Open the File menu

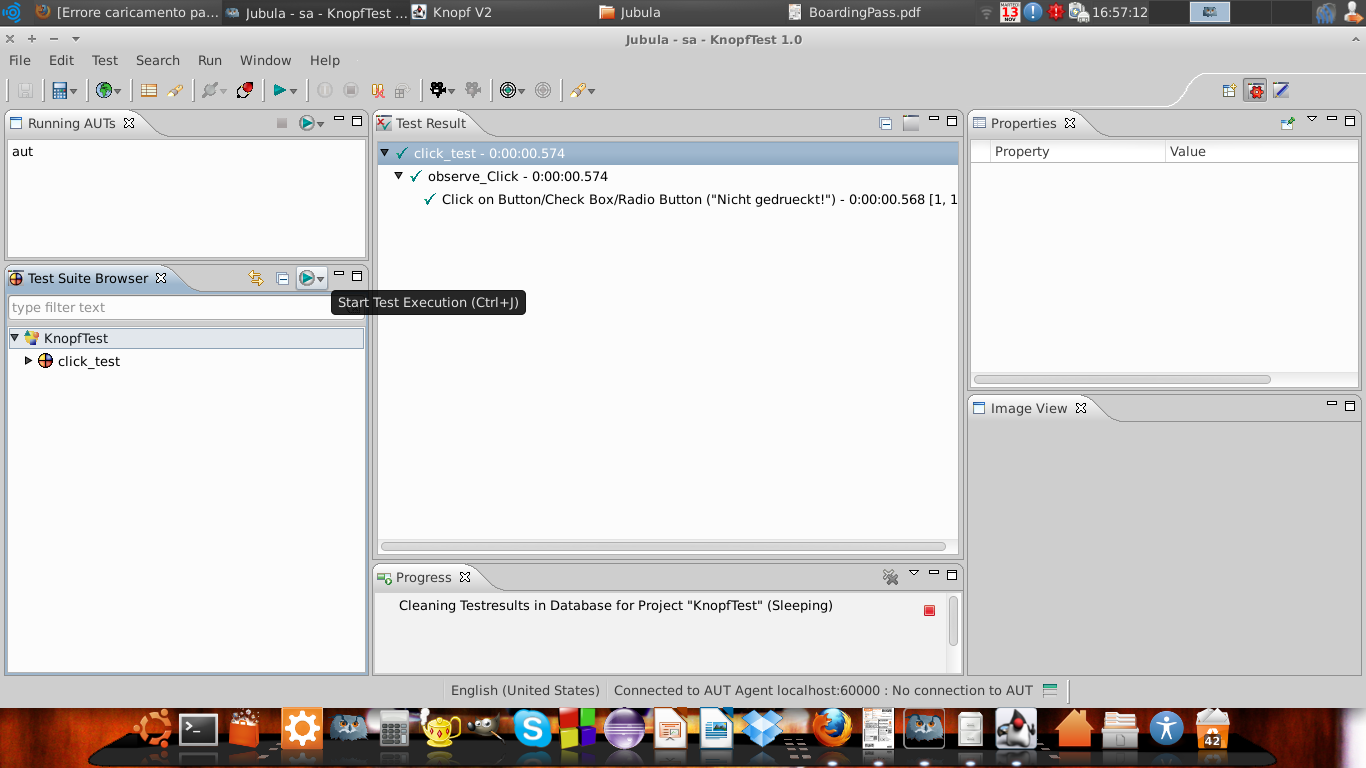20,60
